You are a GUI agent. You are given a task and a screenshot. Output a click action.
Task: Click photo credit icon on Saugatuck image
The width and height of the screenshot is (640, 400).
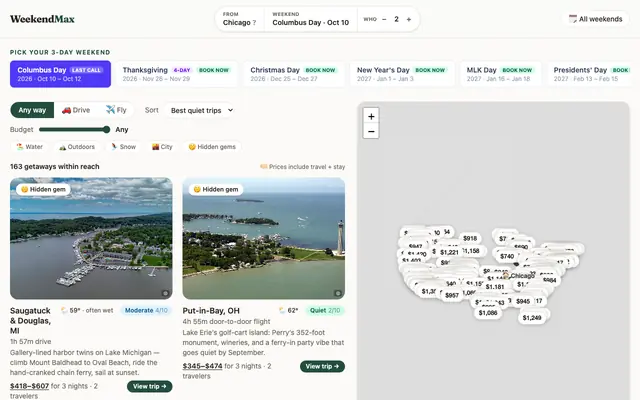(165, 293)
